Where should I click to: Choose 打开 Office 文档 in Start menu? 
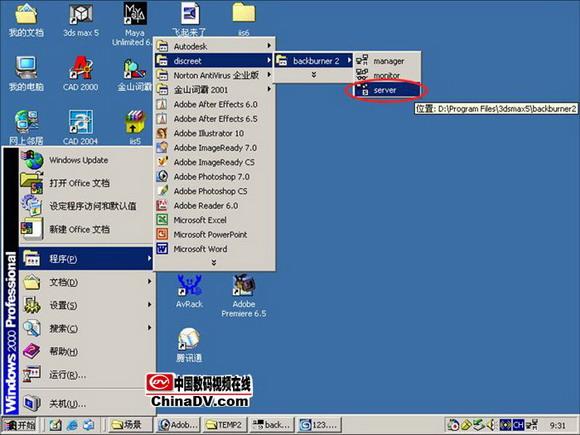pyautogui.click(x=86, y=183)
